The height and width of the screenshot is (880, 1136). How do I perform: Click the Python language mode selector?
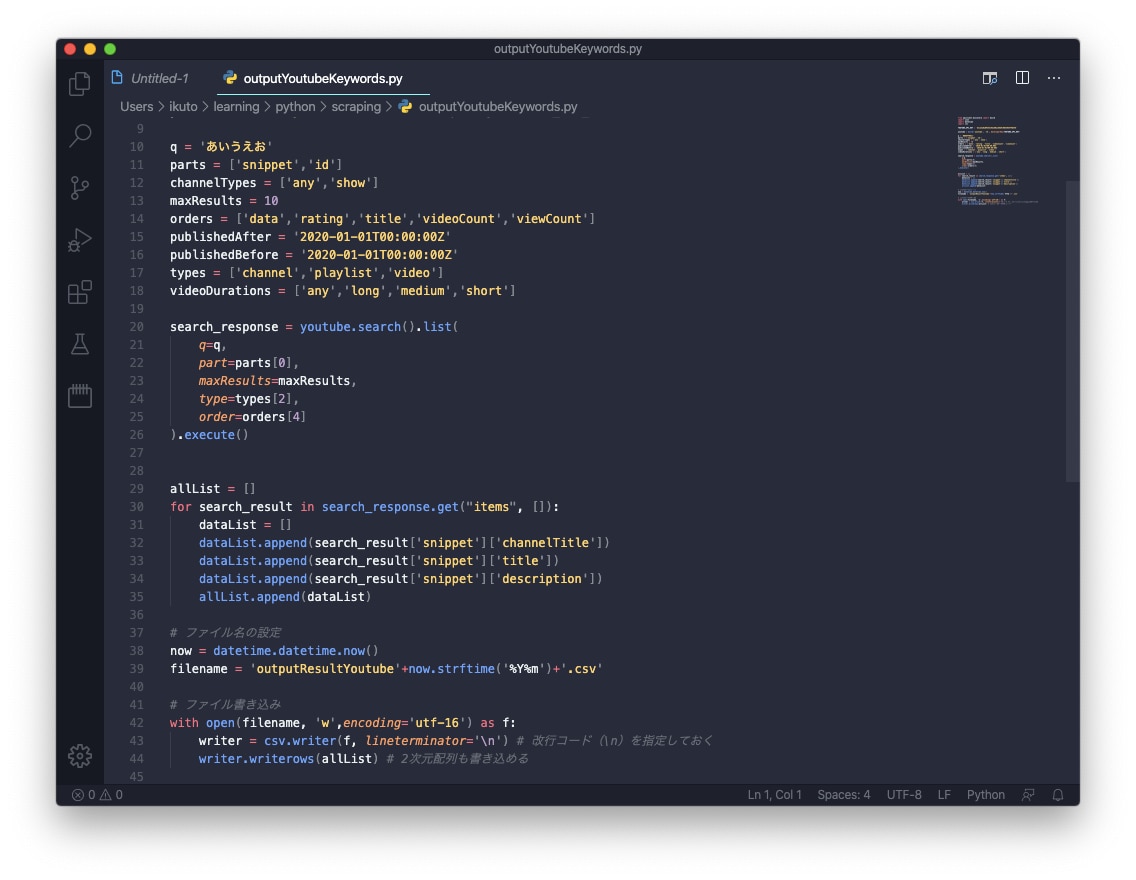(x=985, y=795)
